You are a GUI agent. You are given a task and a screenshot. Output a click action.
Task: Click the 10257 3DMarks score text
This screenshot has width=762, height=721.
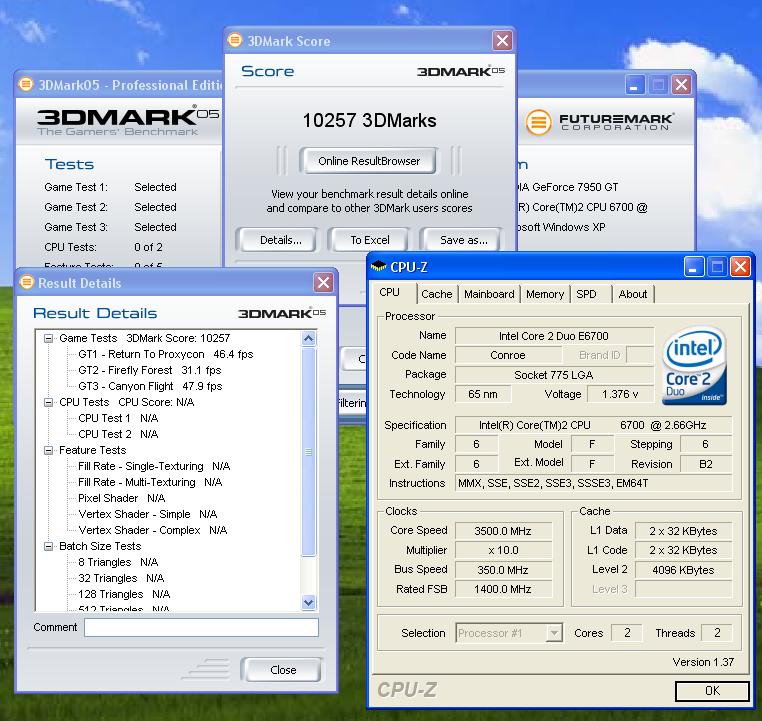pos(369,120)
